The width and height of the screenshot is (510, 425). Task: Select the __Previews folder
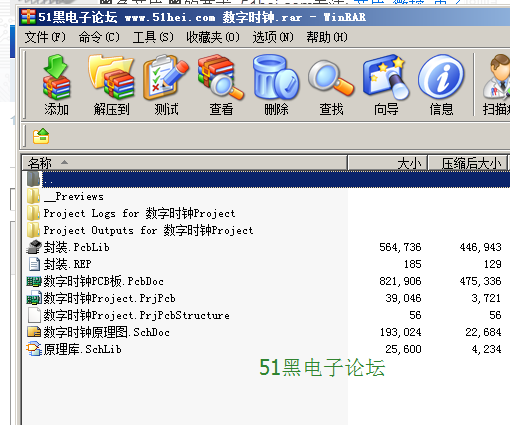[x=74, y=196]
